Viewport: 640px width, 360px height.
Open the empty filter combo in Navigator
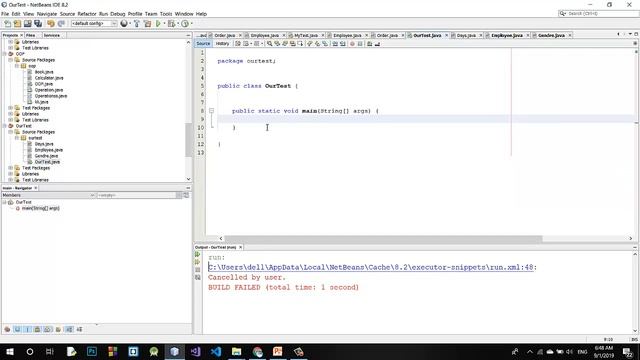pyautogui.click(x=139, y=196)
